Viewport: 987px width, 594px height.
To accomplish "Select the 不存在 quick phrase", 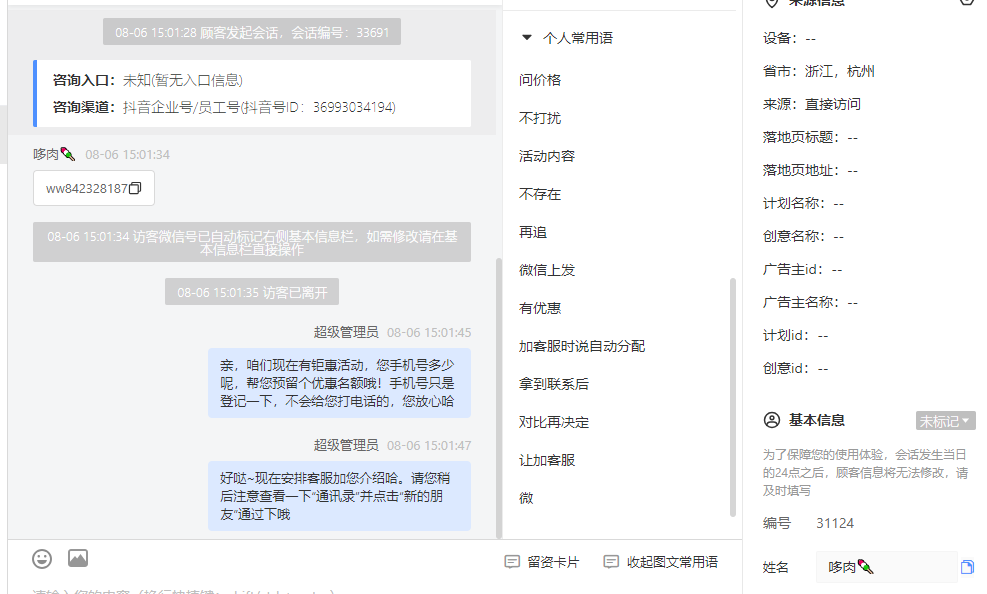I will [539, 194].
